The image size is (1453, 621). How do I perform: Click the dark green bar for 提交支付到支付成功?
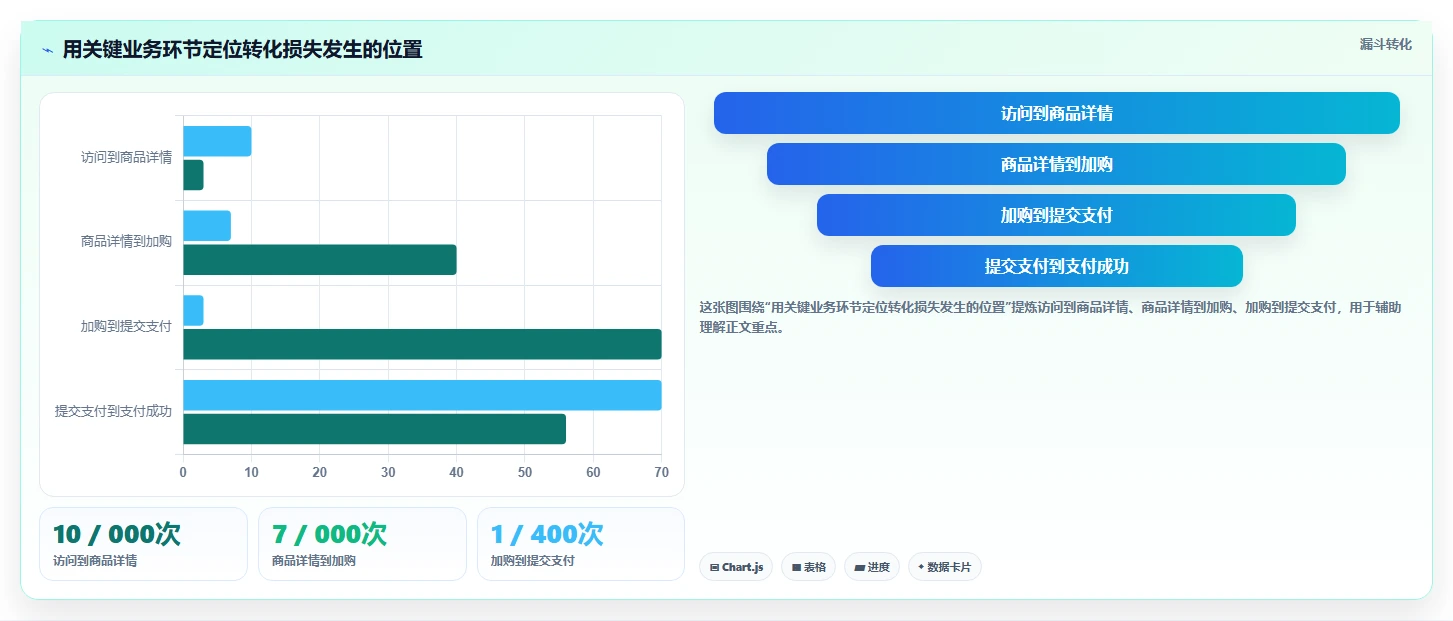click(374, 429)
